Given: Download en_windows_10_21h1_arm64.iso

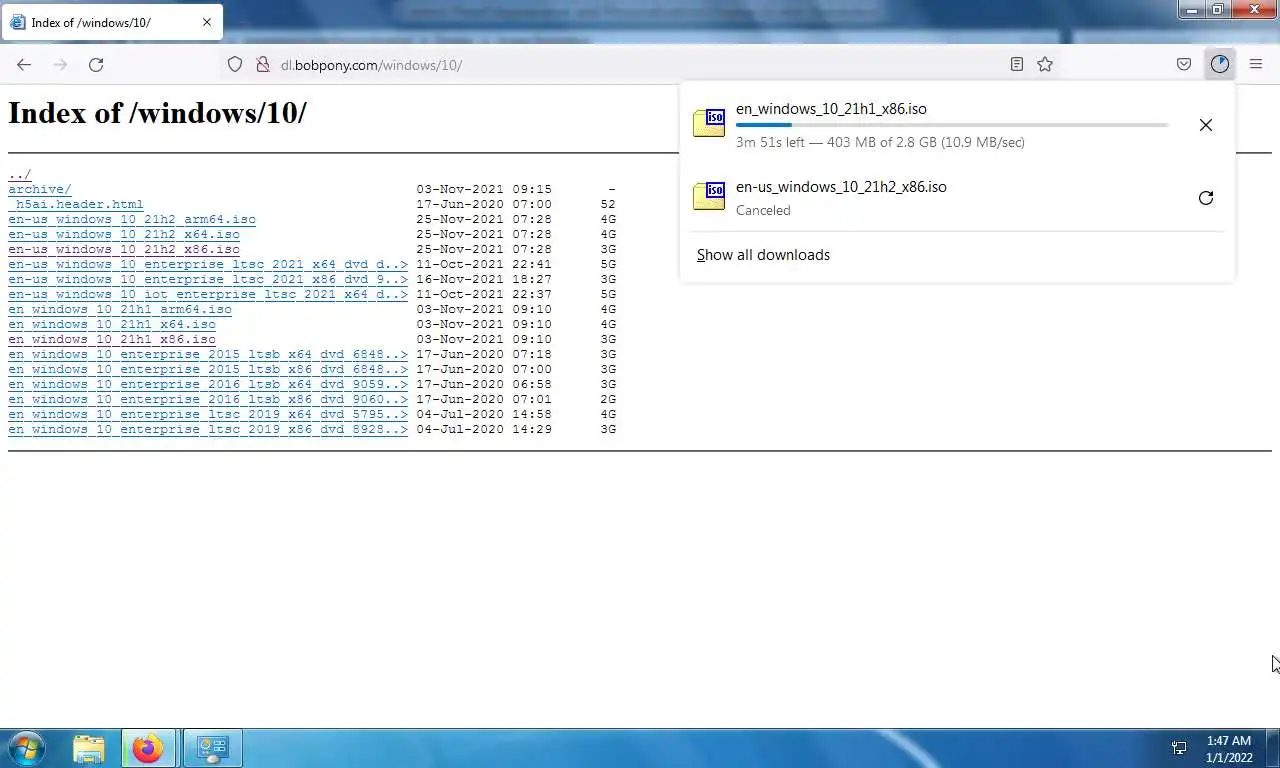Looking at the screenshot, I should coord(120,309).
